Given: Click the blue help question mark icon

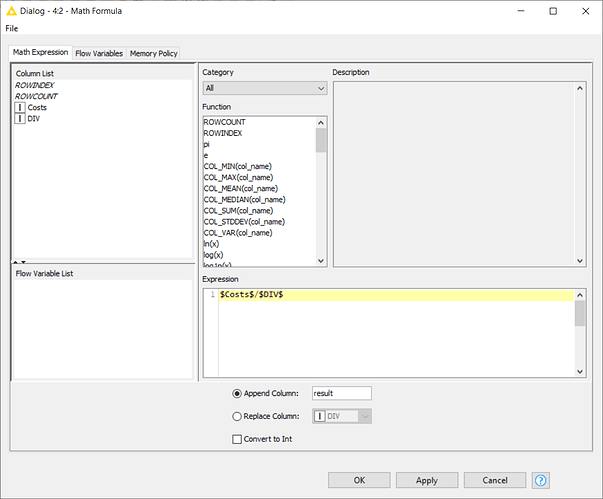Looking at the screenshot, I should [x=540, y=480].
